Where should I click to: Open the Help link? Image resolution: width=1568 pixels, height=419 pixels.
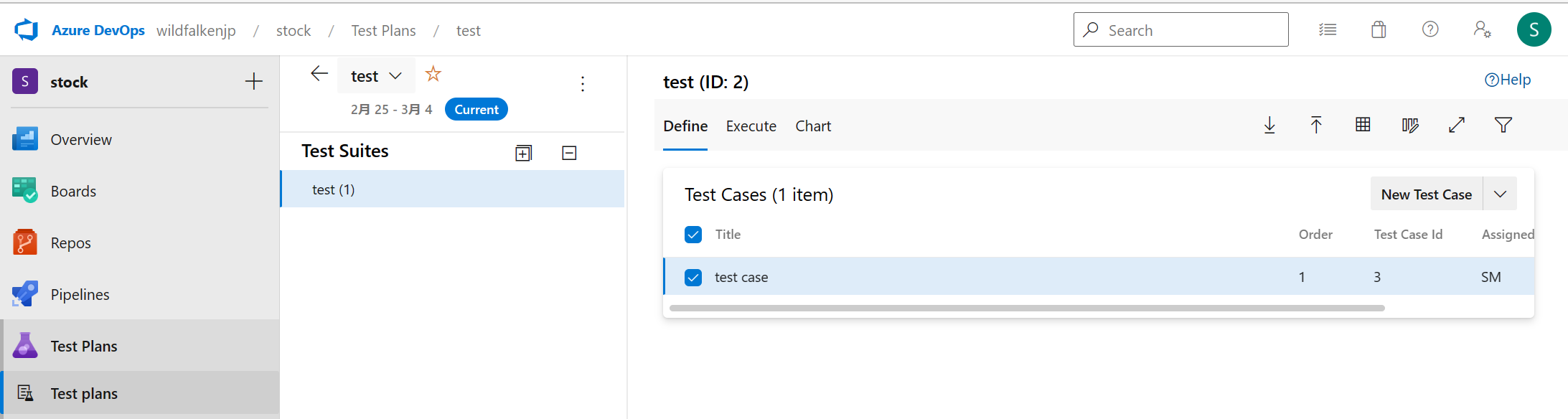point(1508,80)
